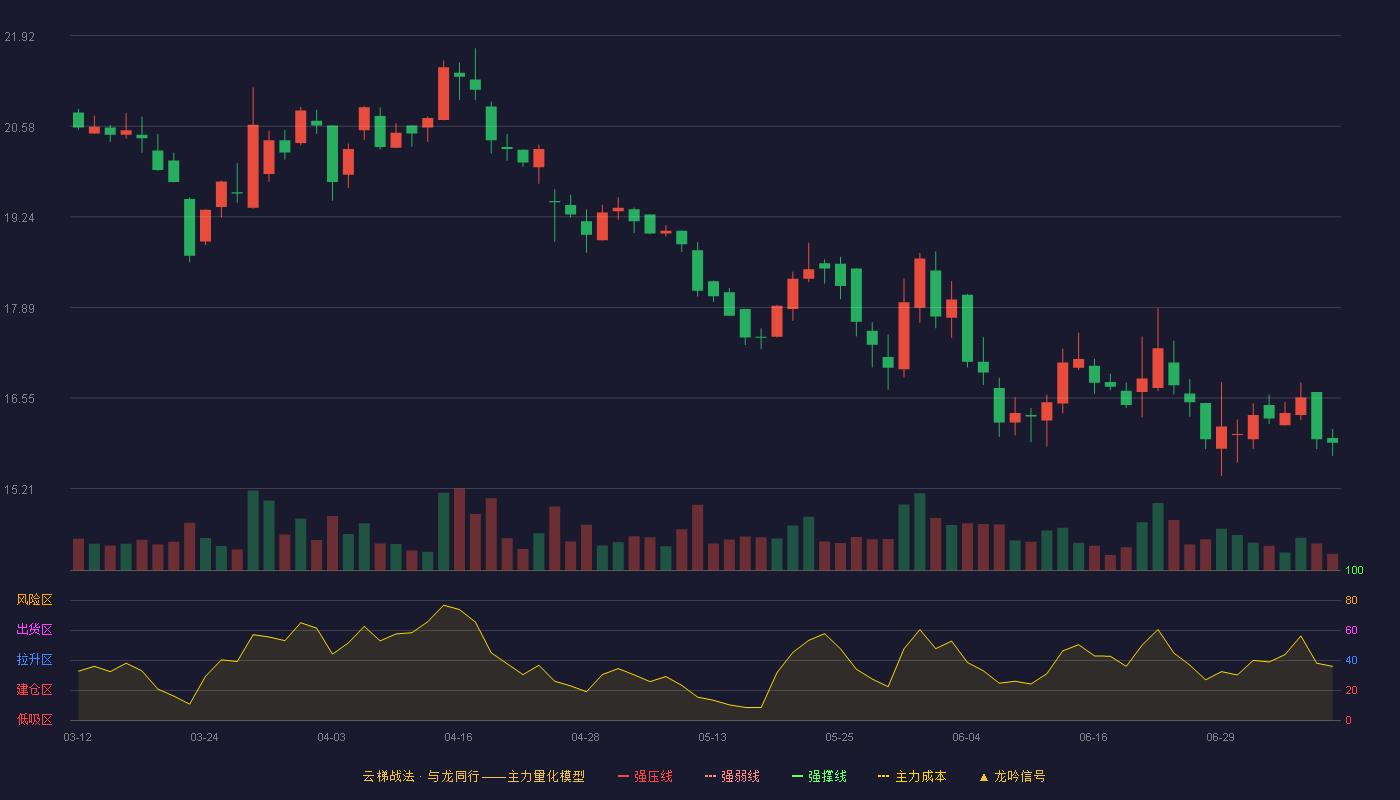Click the 拉升区 zone label
The width and height of the screenshot is (1400, 800).
pyautogui.click(x=34, y=660)
